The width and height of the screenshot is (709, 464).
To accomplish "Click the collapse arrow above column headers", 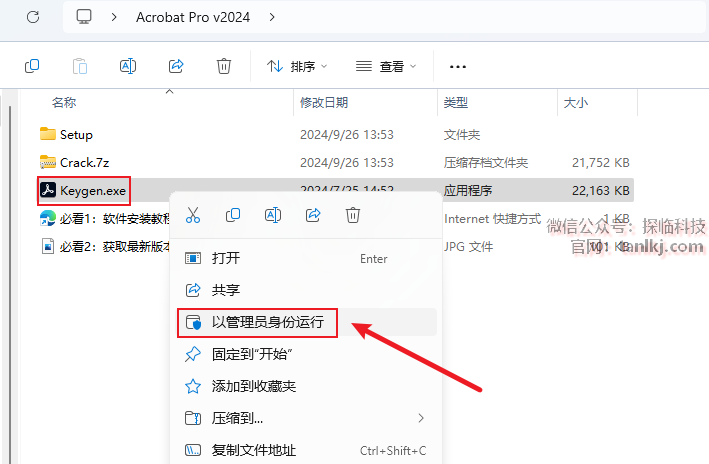I will (x=170, y=92).
